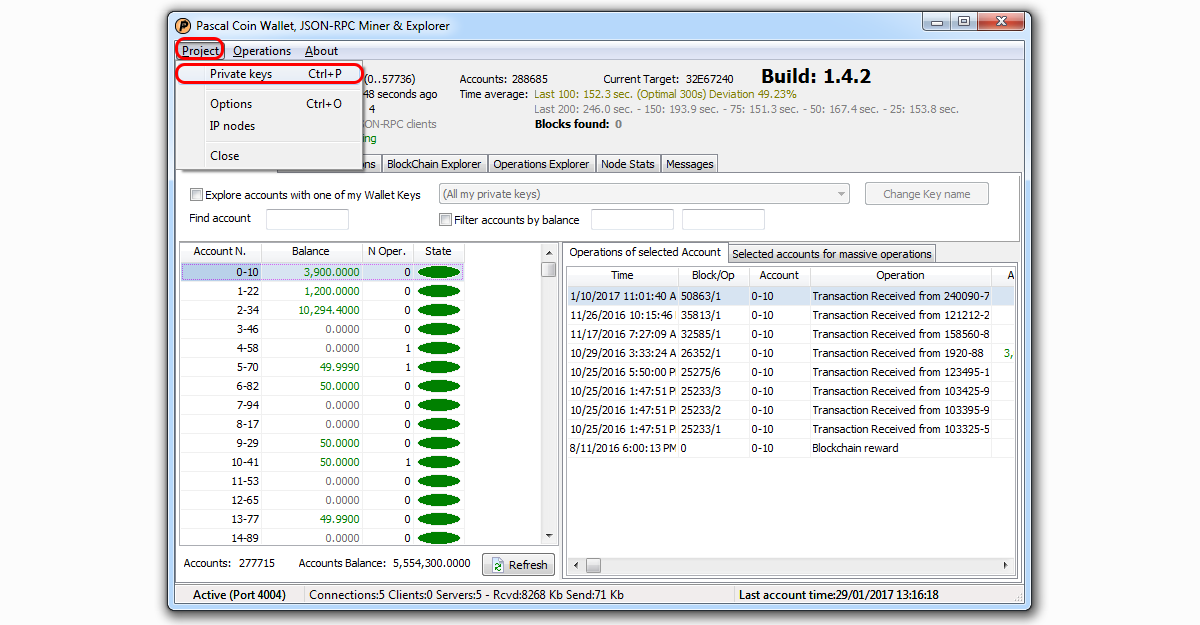Screen dimensions: 1200x625
Task: Click the accounts list vertical scrollbar thumb
Action: pos(548,270)
